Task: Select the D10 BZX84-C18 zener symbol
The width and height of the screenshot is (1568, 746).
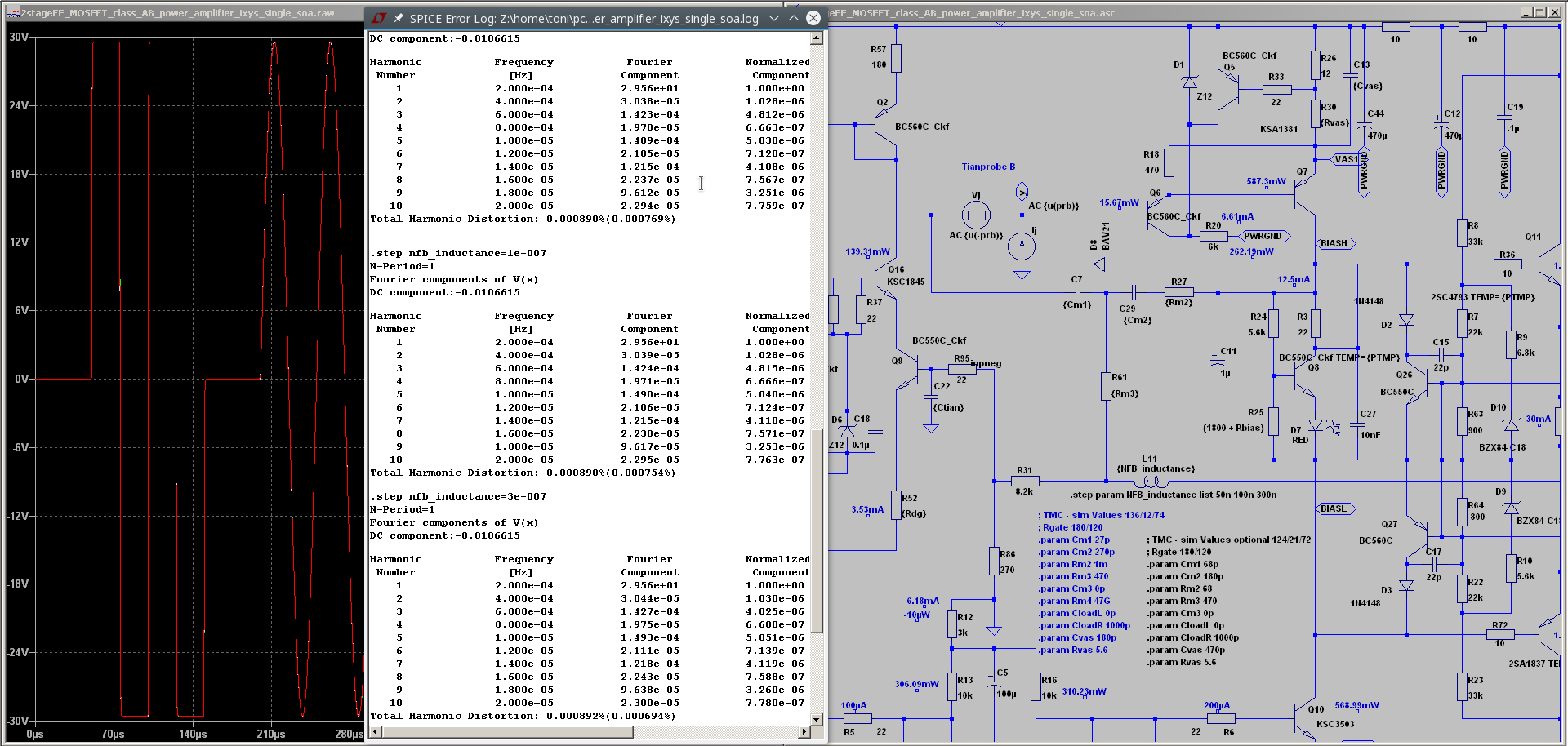Action: (1512, 425)
